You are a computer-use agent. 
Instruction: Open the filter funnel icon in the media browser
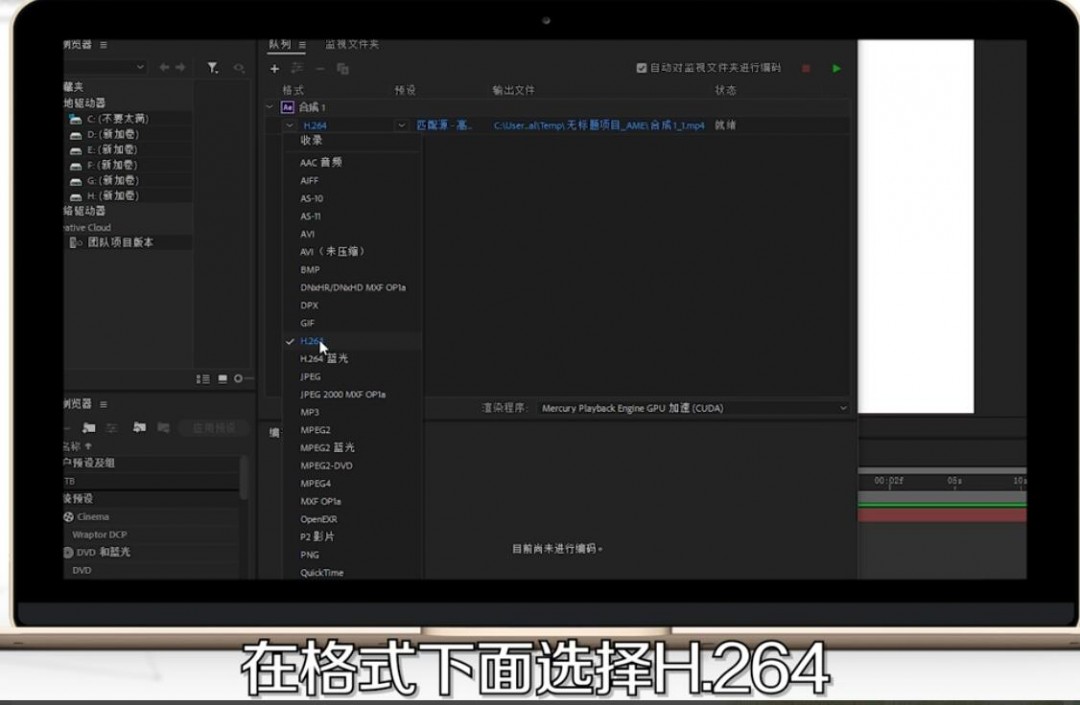(213, 68)
